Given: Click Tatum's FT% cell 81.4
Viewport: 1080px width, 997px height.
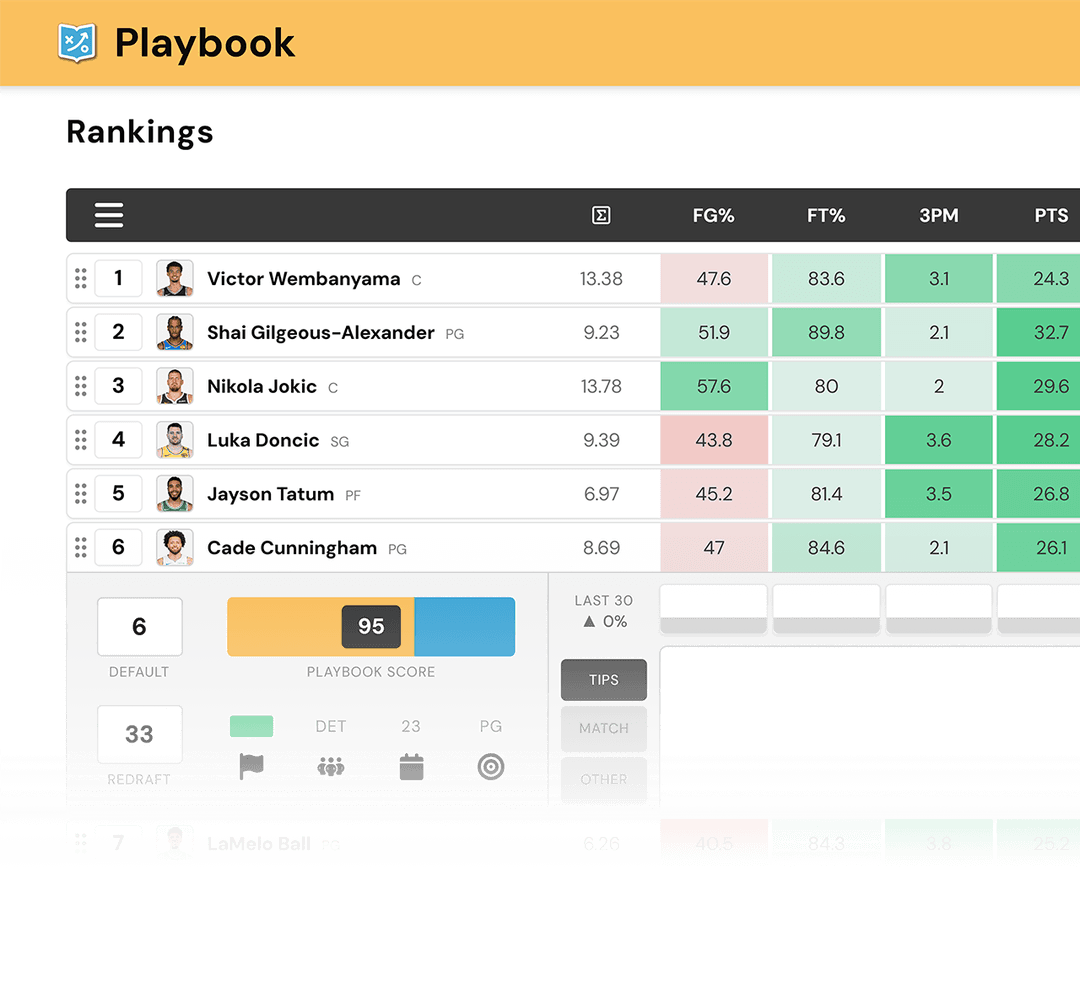Looking at the screenshot, I should point(827,493).
